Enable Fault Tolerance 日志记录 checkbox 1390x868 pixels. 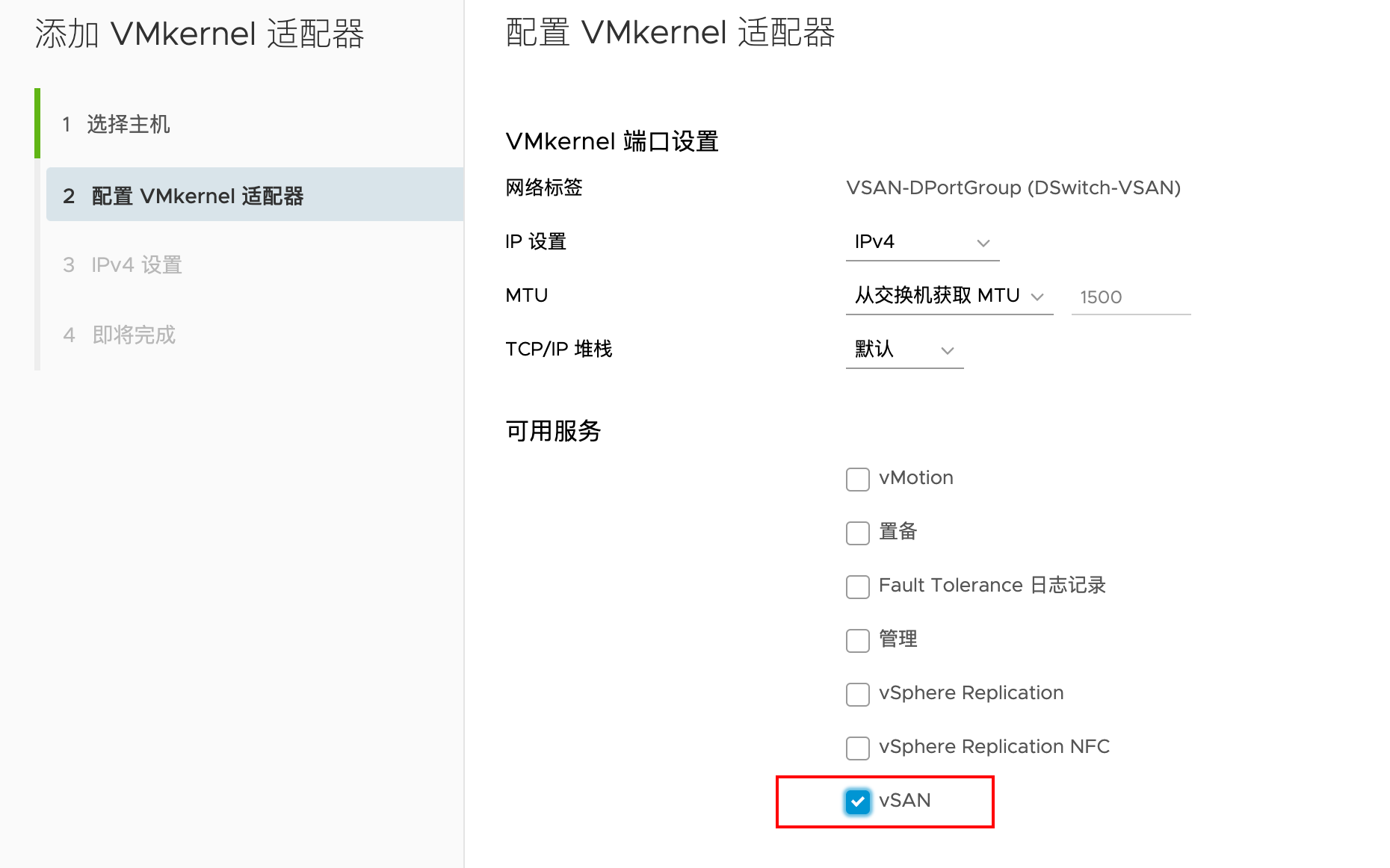pyautogui.click(x=857, y=587)
